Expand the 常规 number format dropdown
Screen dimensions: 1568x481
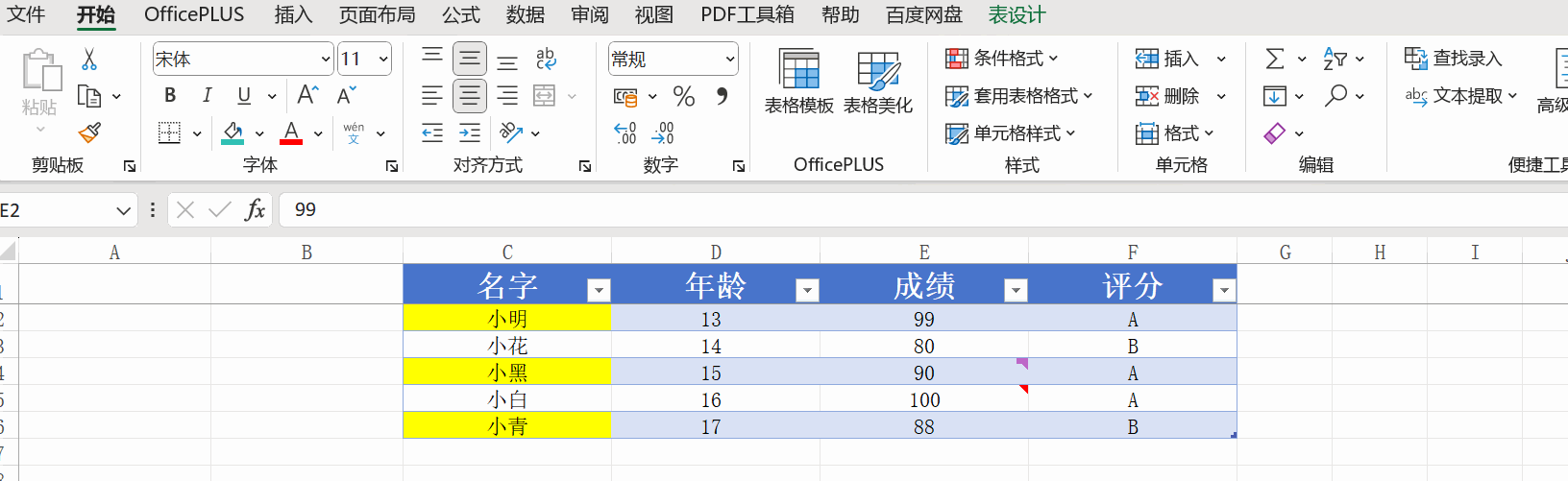pos(729,60)
